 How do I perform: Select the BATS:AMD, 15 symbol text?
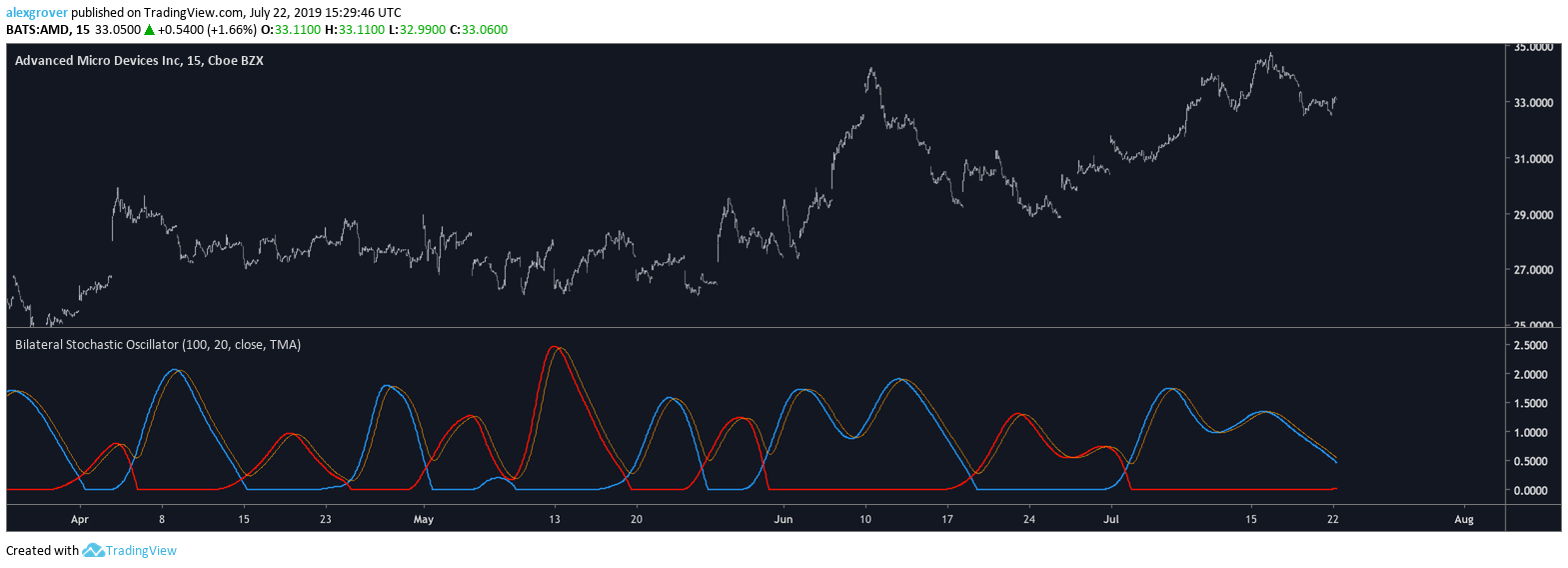coord(48,30)
